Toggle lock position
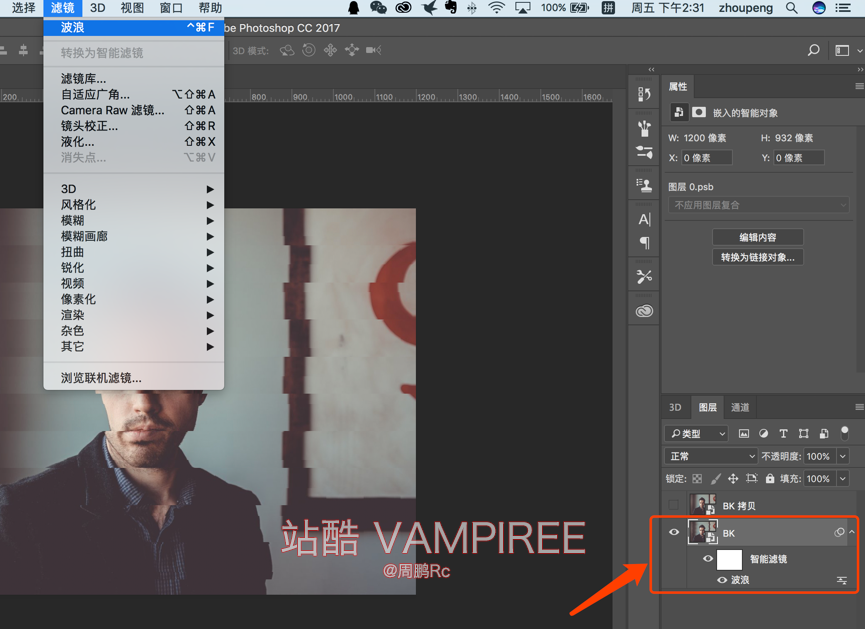The image size is (865, 629). point(733,478)
